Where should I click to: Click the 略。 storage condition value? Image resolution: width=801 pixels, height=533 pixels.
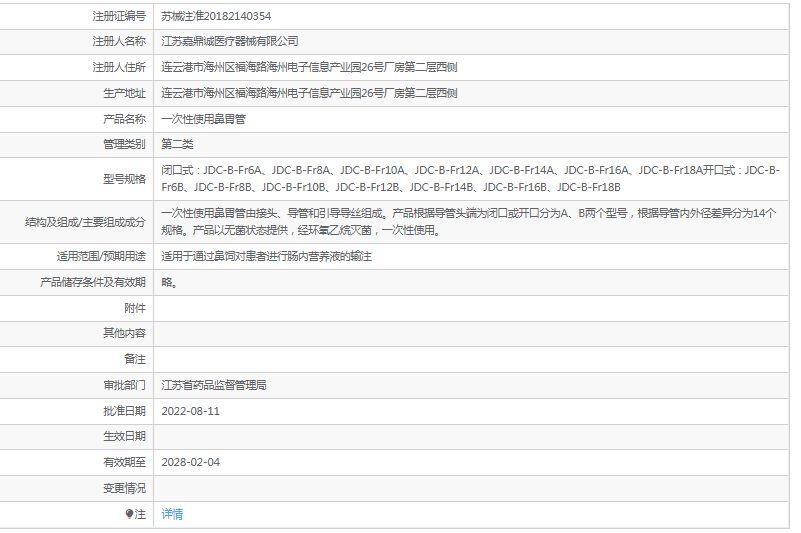click(169, 283)
